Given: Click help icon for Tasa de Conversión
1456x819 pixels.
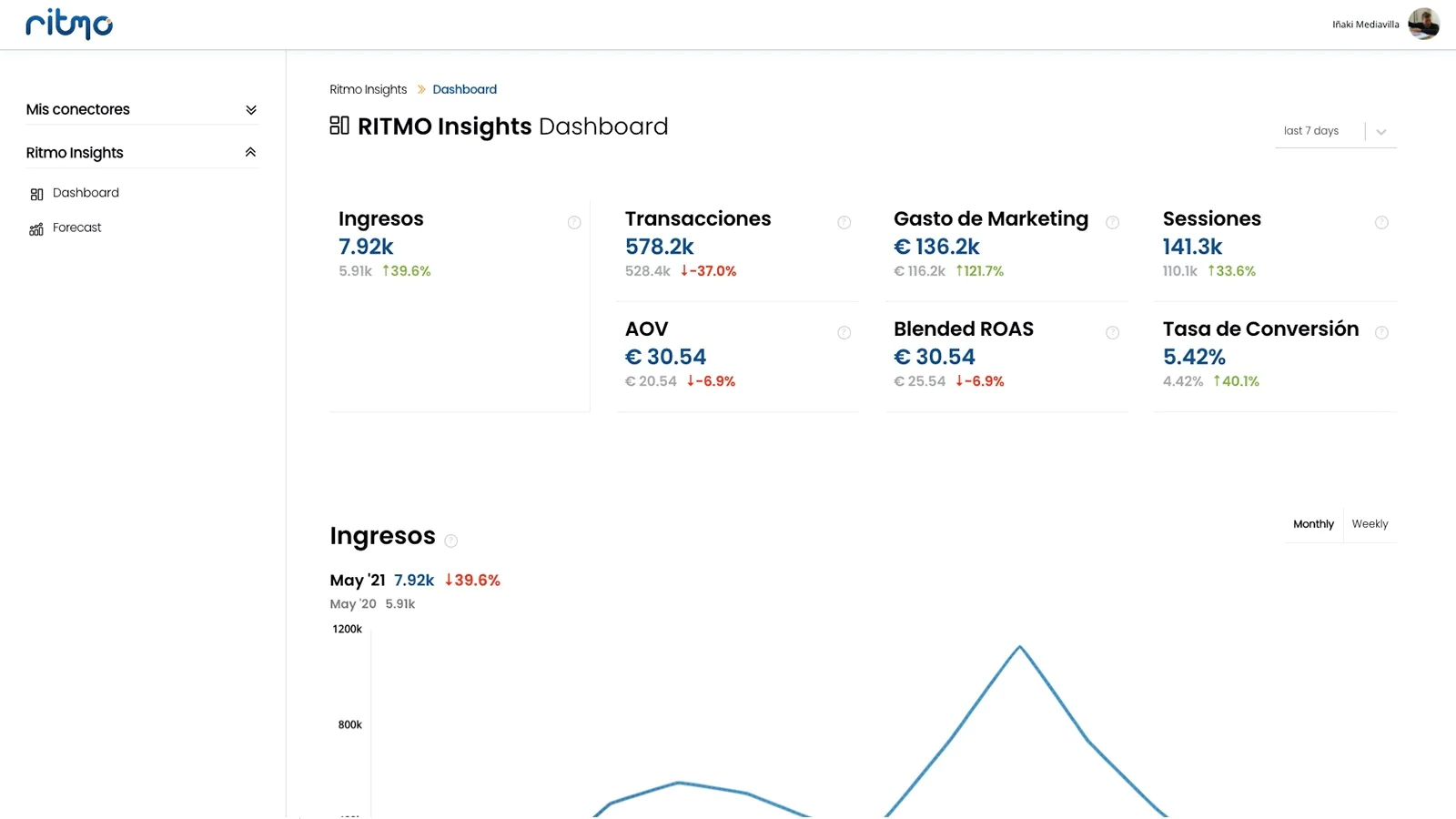Looking at the screenshot, I should click(x=1381, y=333).
